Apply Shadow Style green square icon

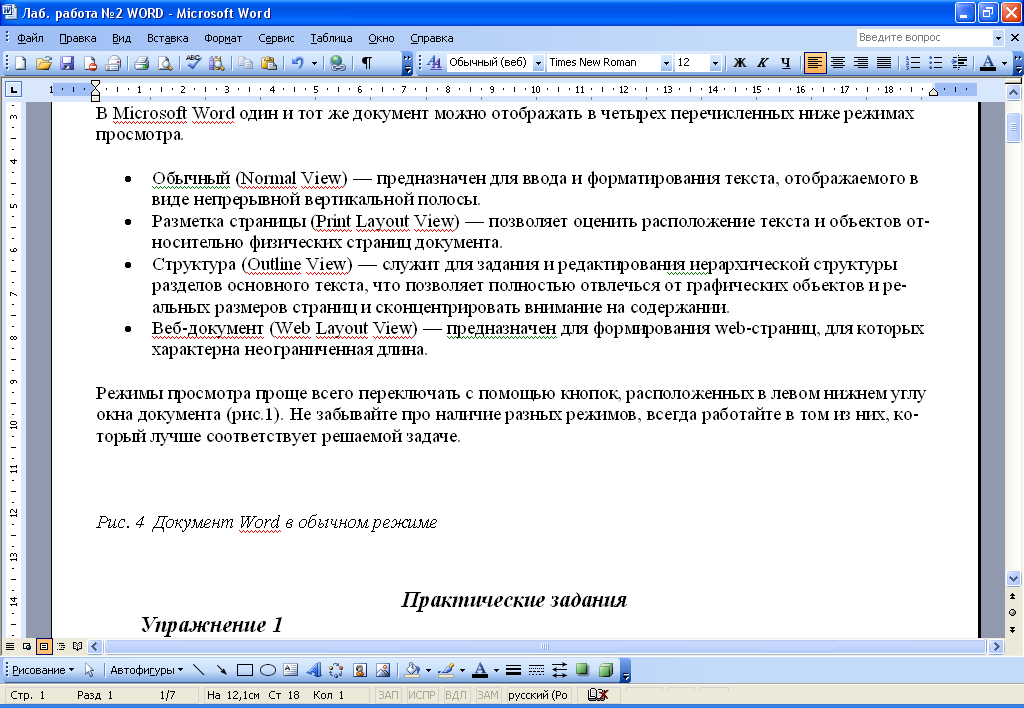coord(582,670)
